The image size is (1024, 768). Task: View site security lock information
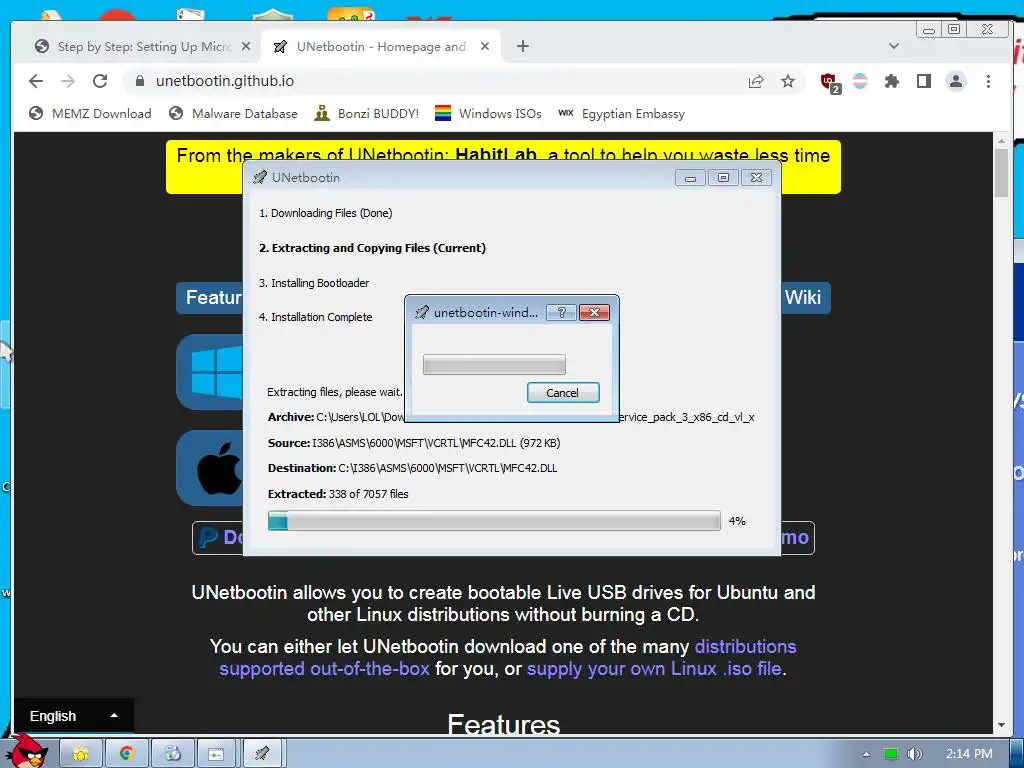pos(140,81)
